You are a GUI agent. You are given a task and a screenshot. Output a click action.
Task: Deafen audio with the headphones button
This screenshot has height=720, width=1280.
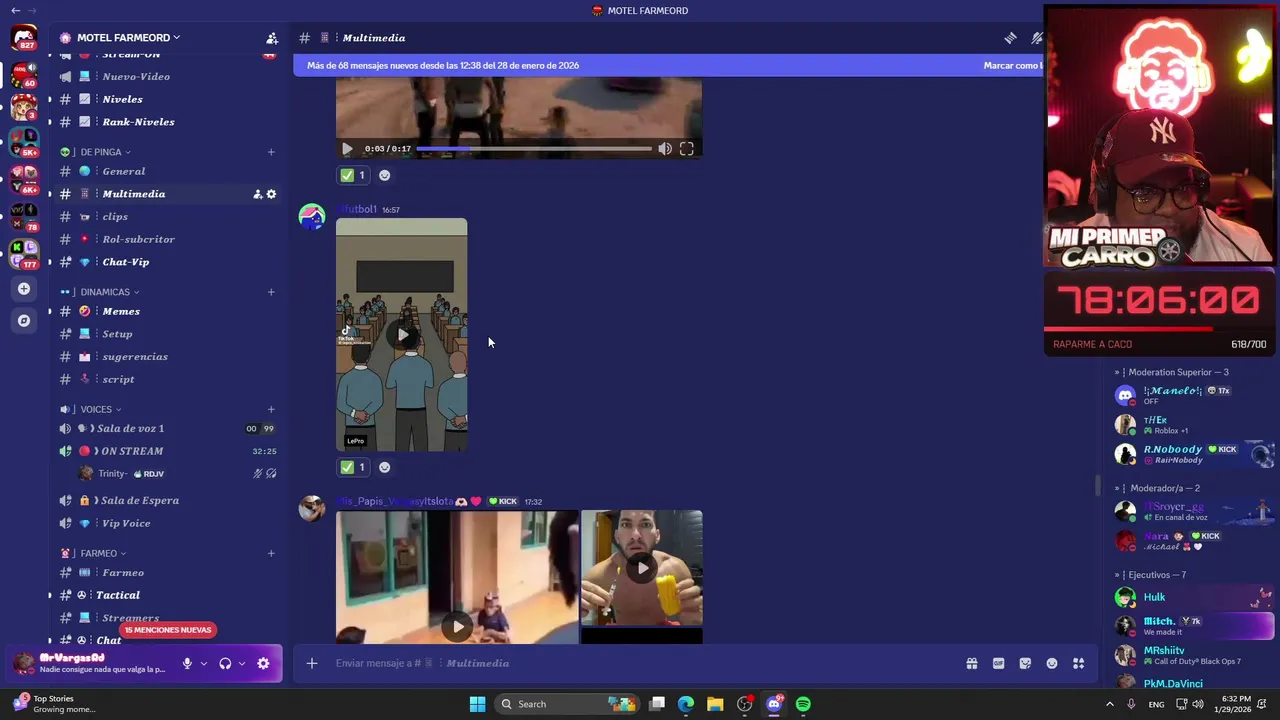click(x=225, y=663)
